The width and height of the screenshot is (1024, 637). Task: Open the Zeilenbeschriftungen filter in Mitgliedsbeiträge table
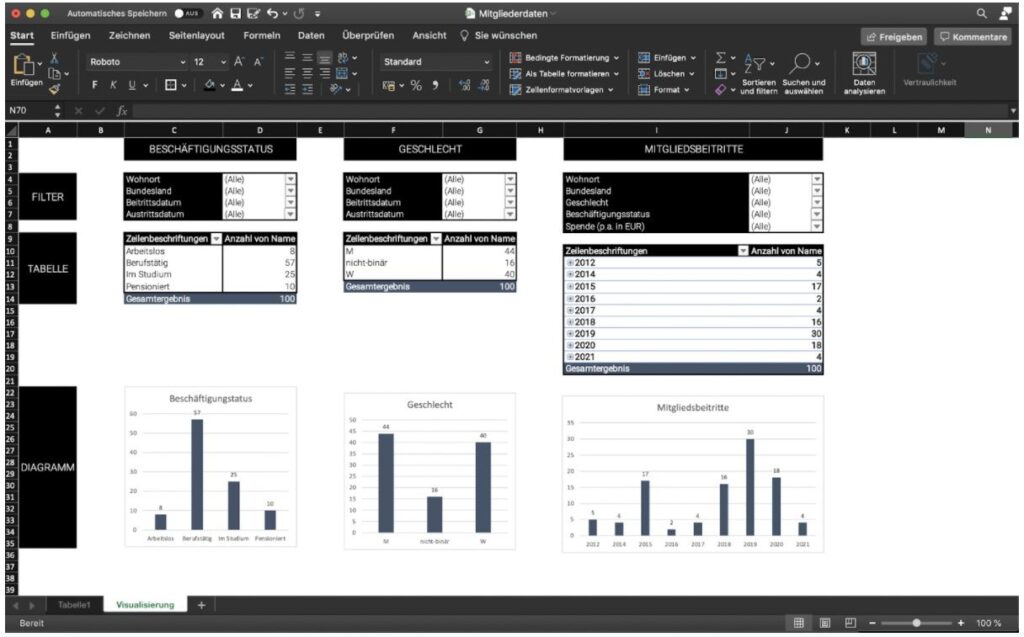pos(741,249)
